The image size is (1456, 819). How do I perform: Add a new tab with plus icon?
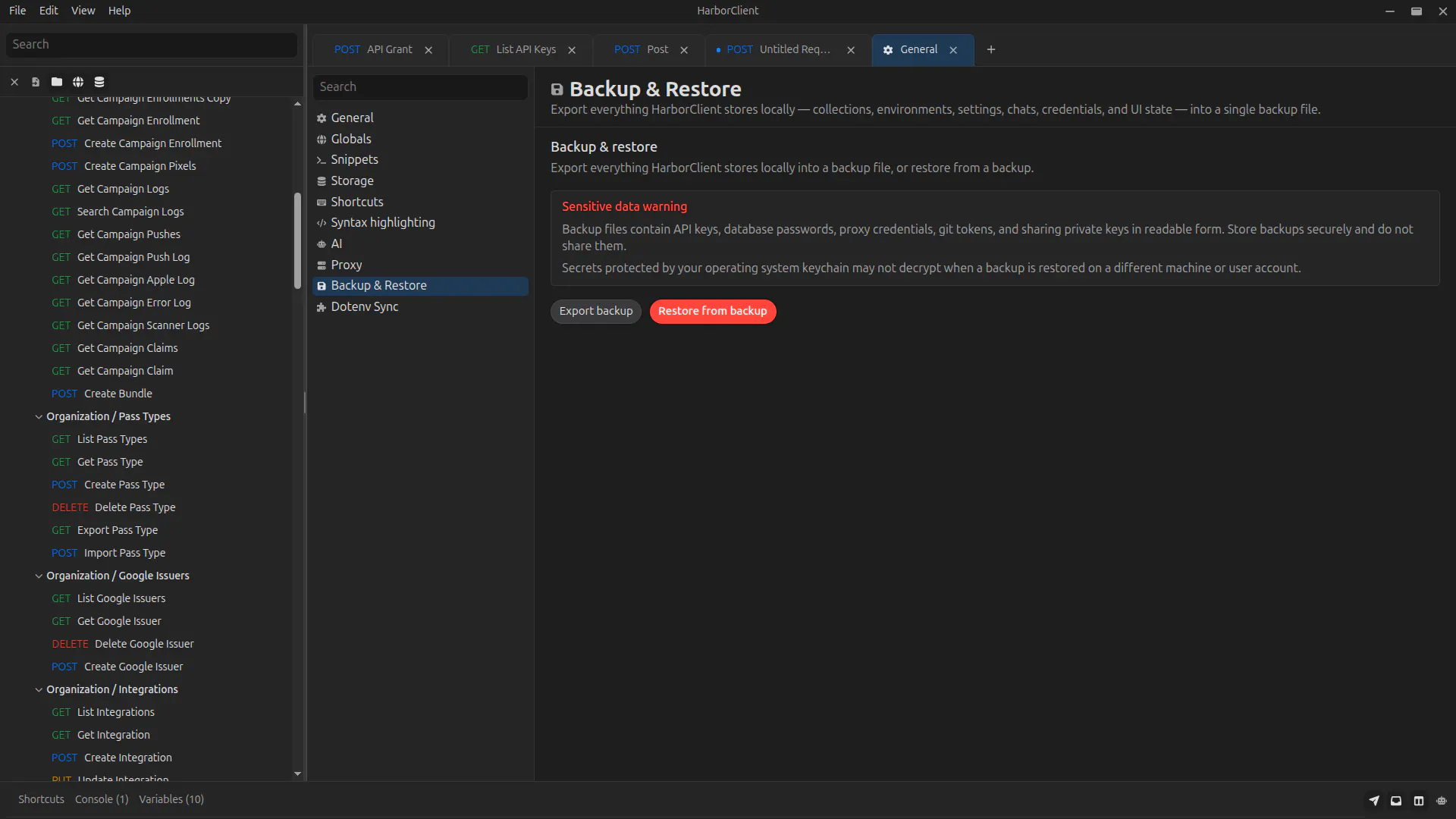(991, 50)
